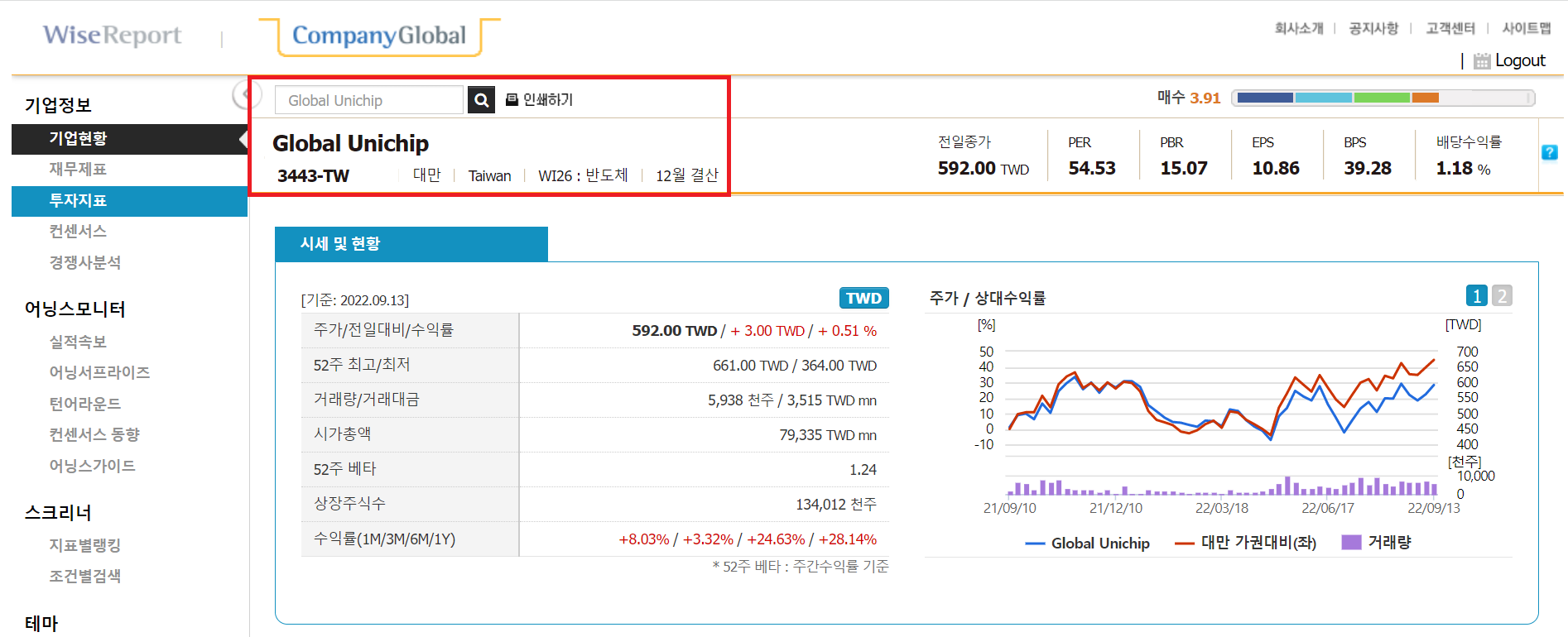Screen dimensions: 1568x637
Task: Open the 기업현황 menu item
Action: coord(78,138)
